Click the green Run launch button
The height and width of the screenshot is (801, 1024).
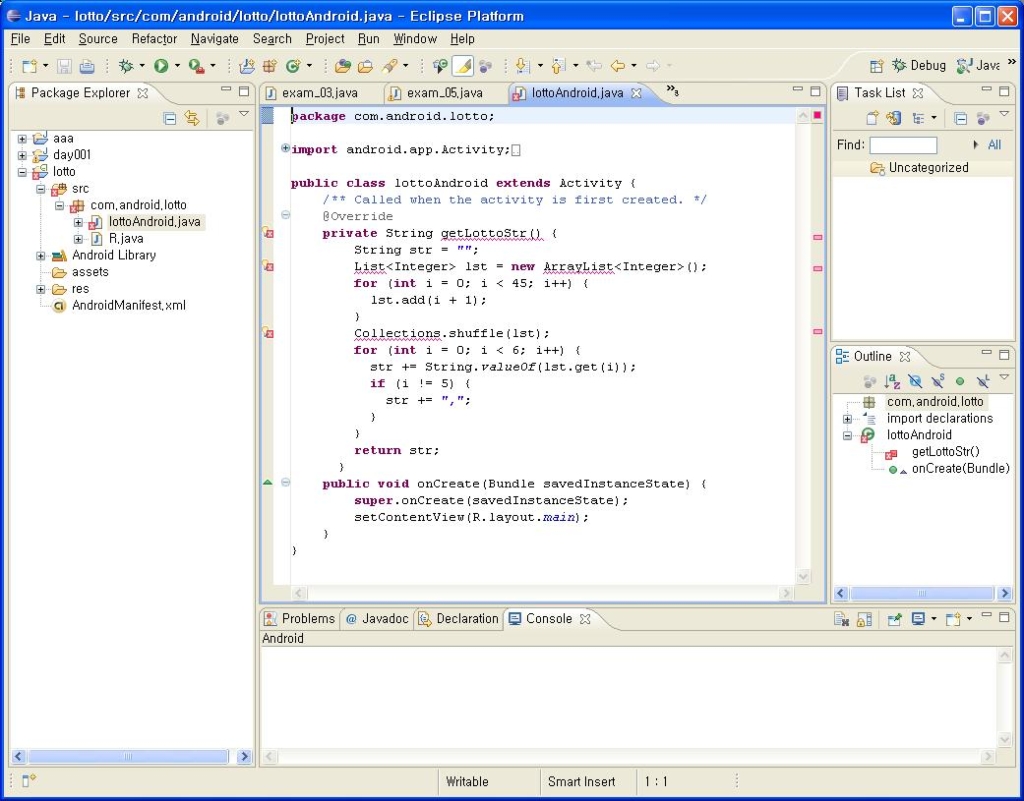[161, 65]
